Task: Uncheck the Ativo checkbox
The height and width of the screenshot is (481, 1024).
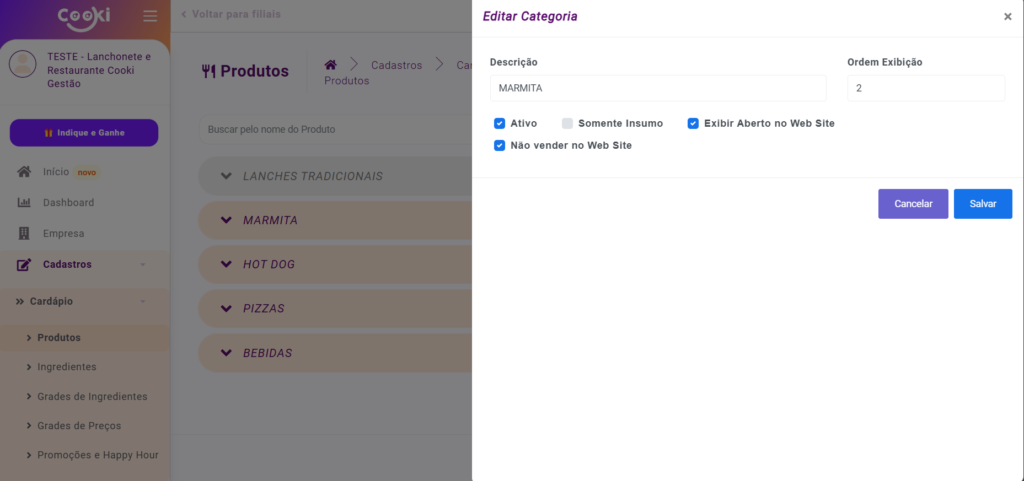Action: click(499, 124)
